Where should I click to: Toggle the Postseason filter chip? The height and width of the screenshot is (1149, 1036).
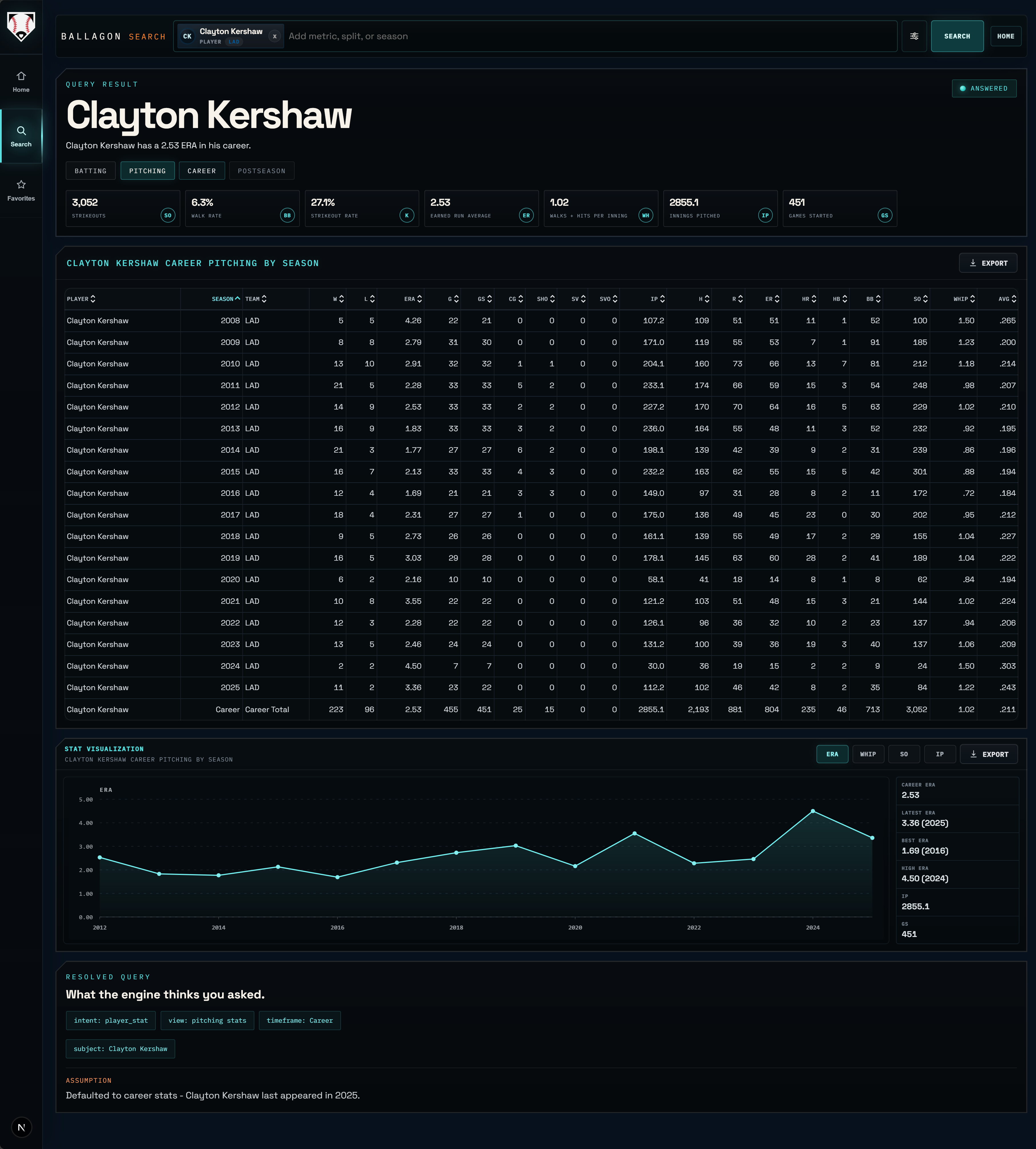click(261, 171)
